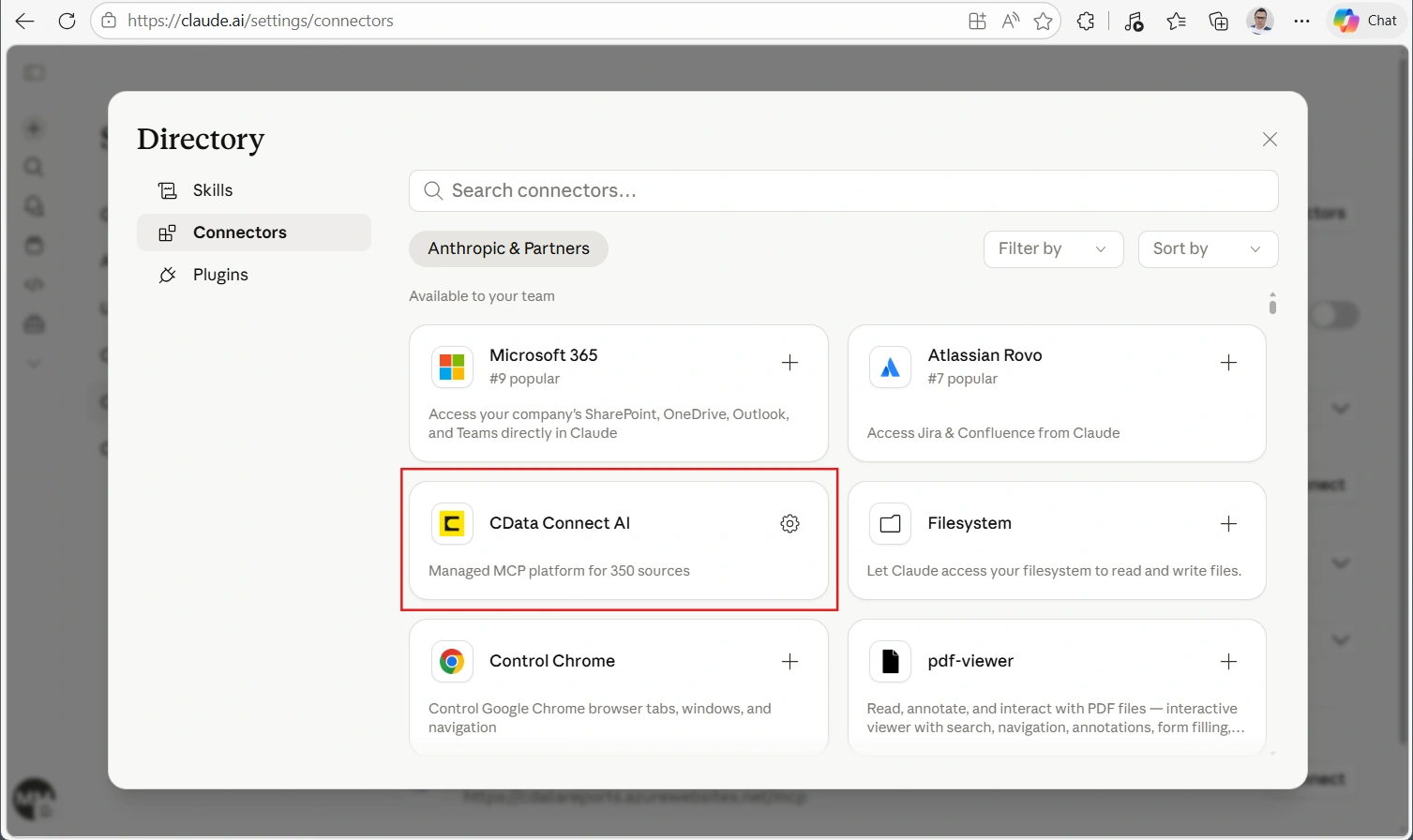1413x840 pixels.
Task: Open the Atlassian Rovo connector title
Action: click(x=985, y=355)
